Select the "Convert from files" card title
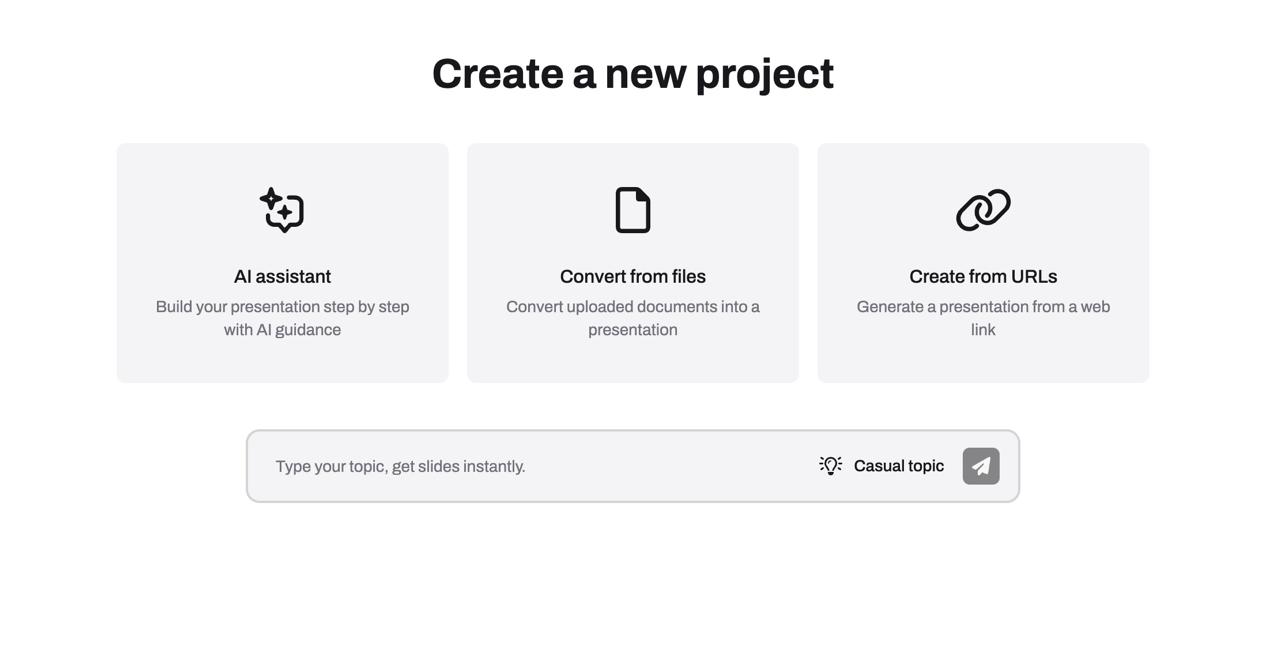 click(633, 277)
